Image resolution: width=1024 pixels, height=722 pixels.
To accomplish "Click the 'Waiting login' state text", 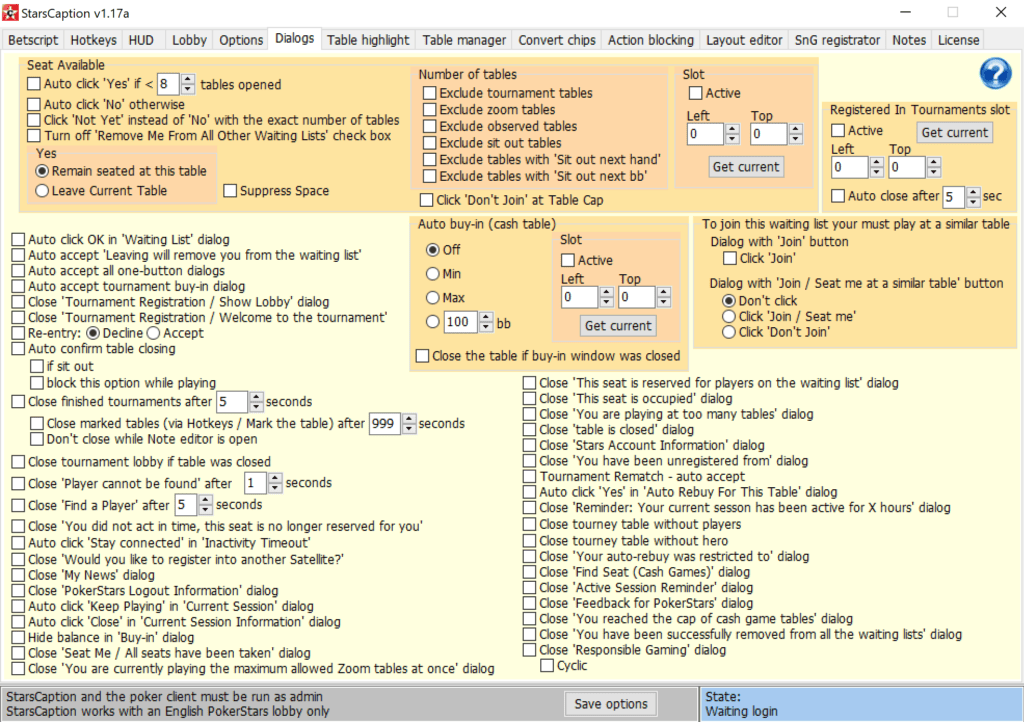I will (741, 711).
